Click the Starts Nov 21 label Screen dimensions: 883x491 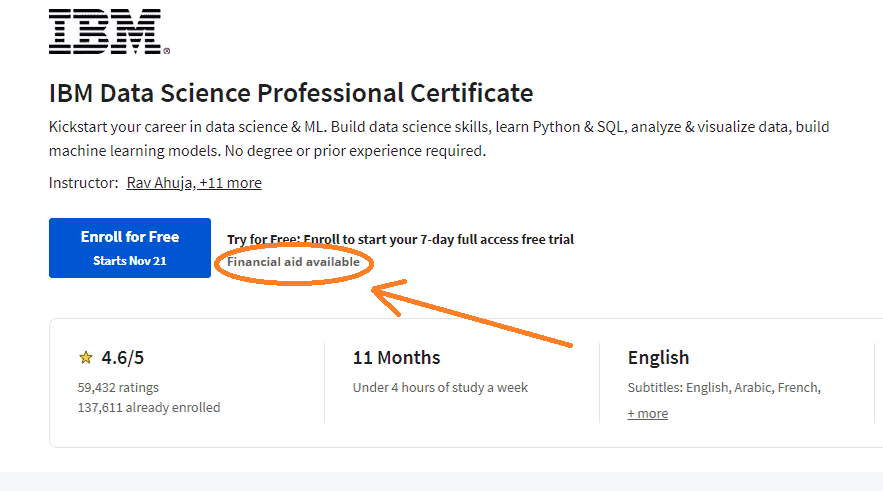[x=130, y=261]
